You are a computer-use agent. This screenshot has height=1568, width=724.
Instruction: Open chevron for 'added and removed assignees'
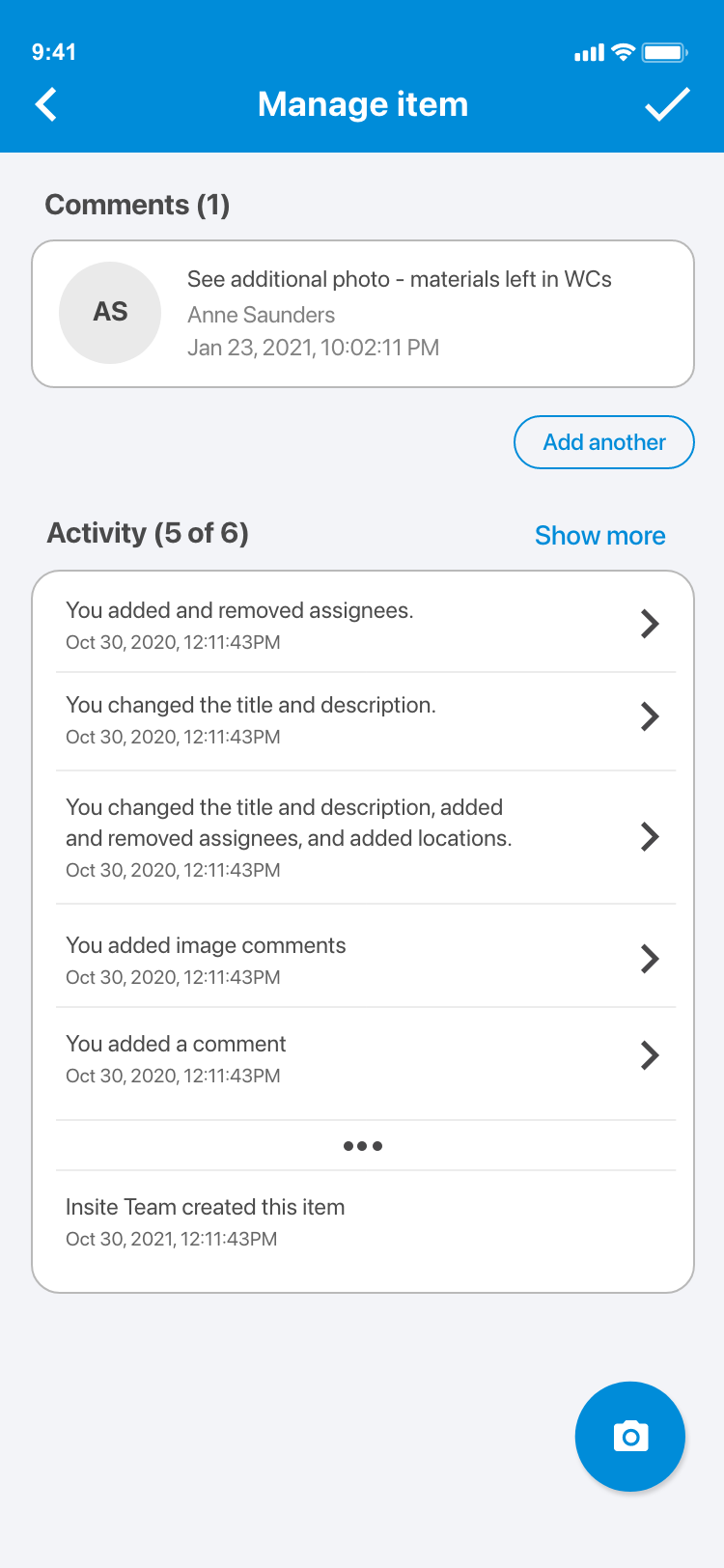click(x=650, y=624)
